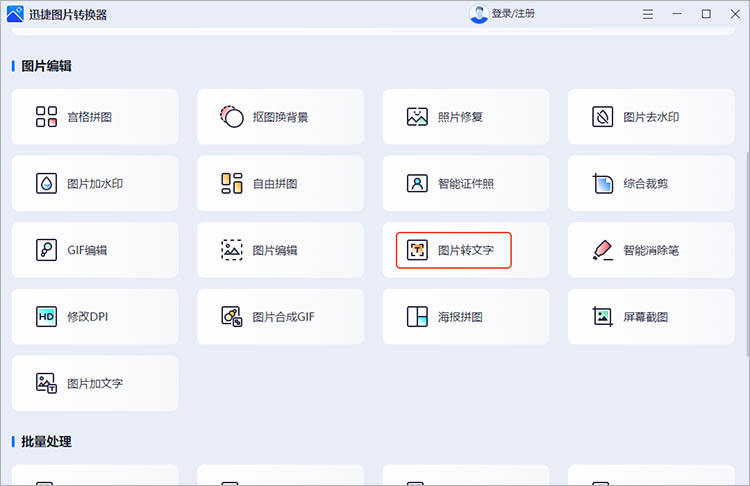Image resolution: width=750 pixels, height=486 pixels.
Task: Click the 屏幕截图 screenshot icon
Action: click(x=603, y=316)
